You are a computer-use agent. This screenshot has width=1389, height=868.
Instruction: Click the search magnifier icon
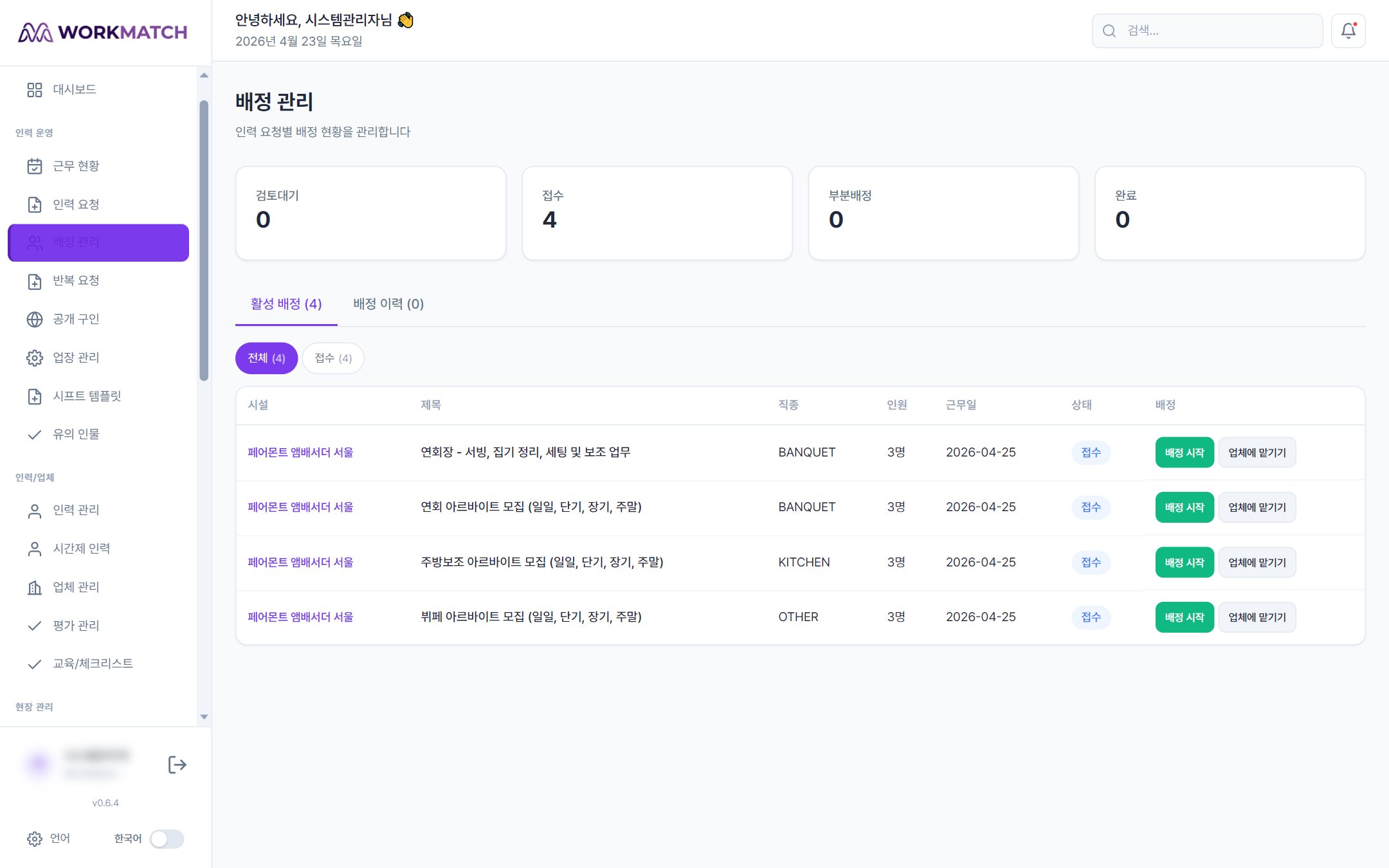pos(1109,31)
